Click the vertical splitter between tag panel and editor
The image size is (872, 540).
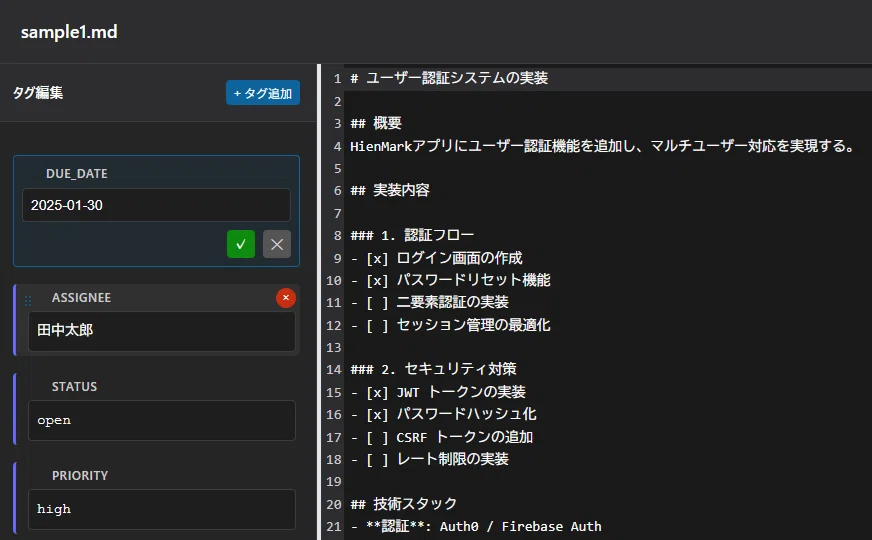(x=319, y=302)
